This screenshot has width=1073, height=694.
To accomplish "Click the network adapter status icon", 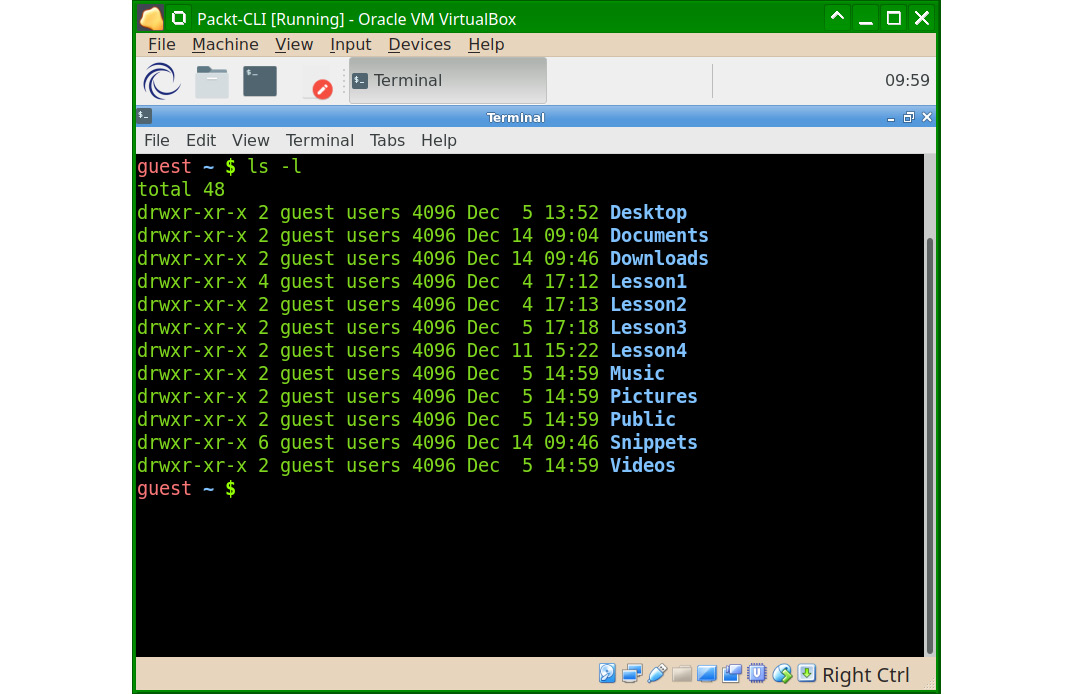I will (632, 673).
